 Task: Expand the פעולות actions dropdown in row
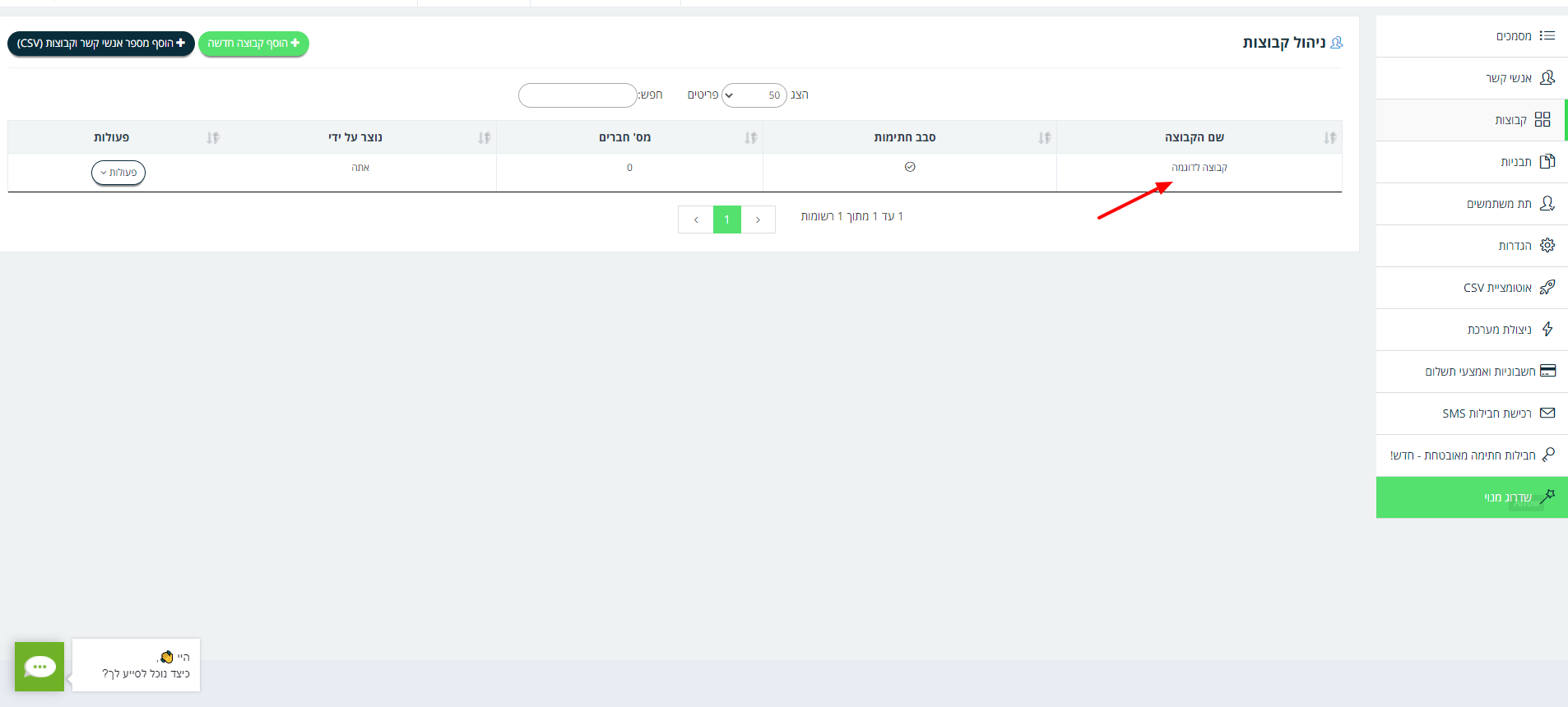point(118,173)
